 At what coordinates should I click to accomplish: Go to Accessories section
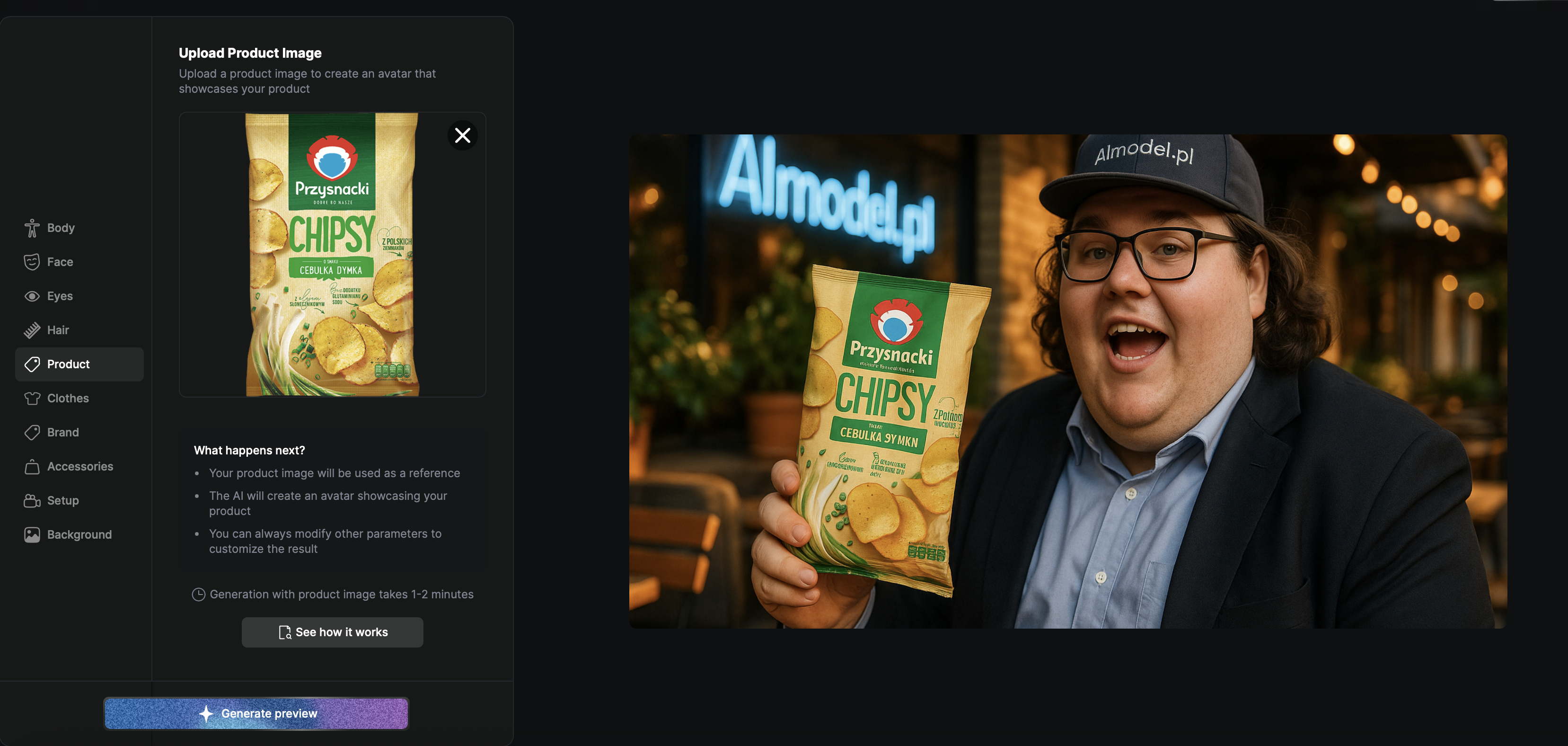[x=79, y=466]
